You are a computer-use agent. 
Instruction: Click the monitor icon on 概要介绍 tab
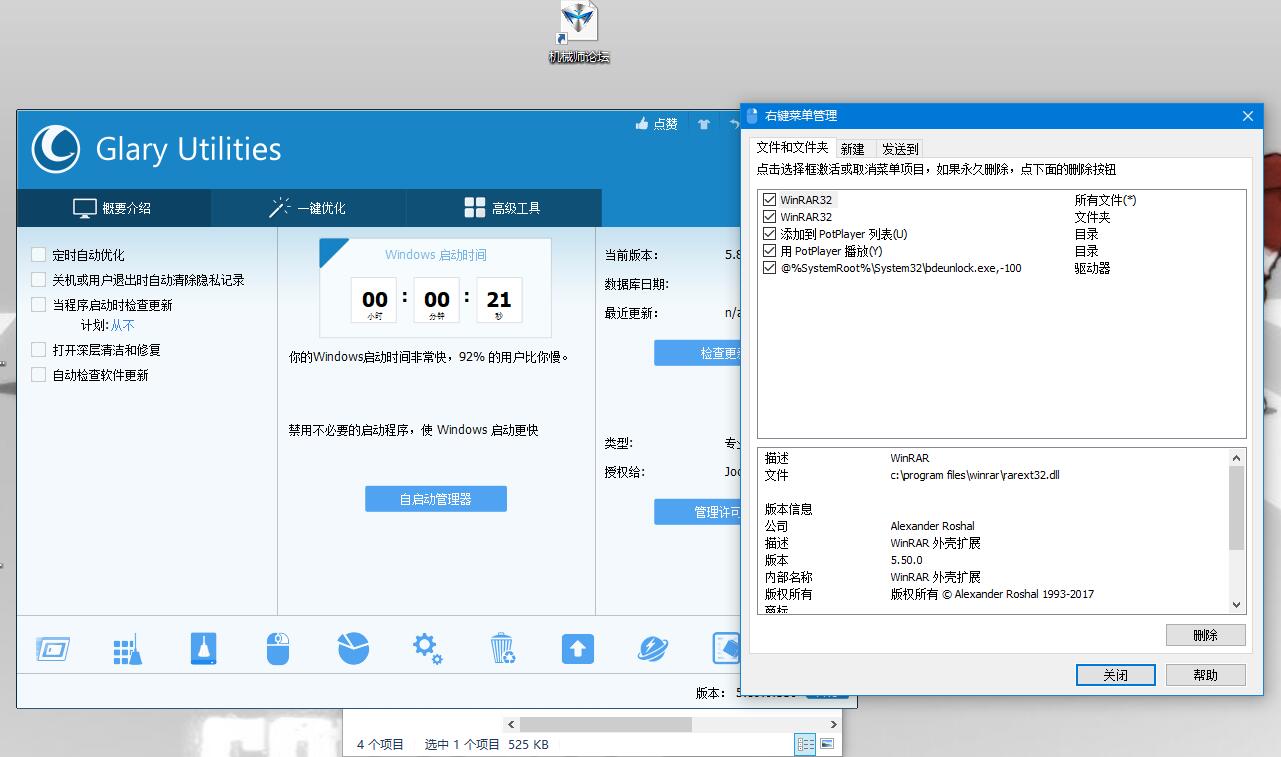(84, 208)
